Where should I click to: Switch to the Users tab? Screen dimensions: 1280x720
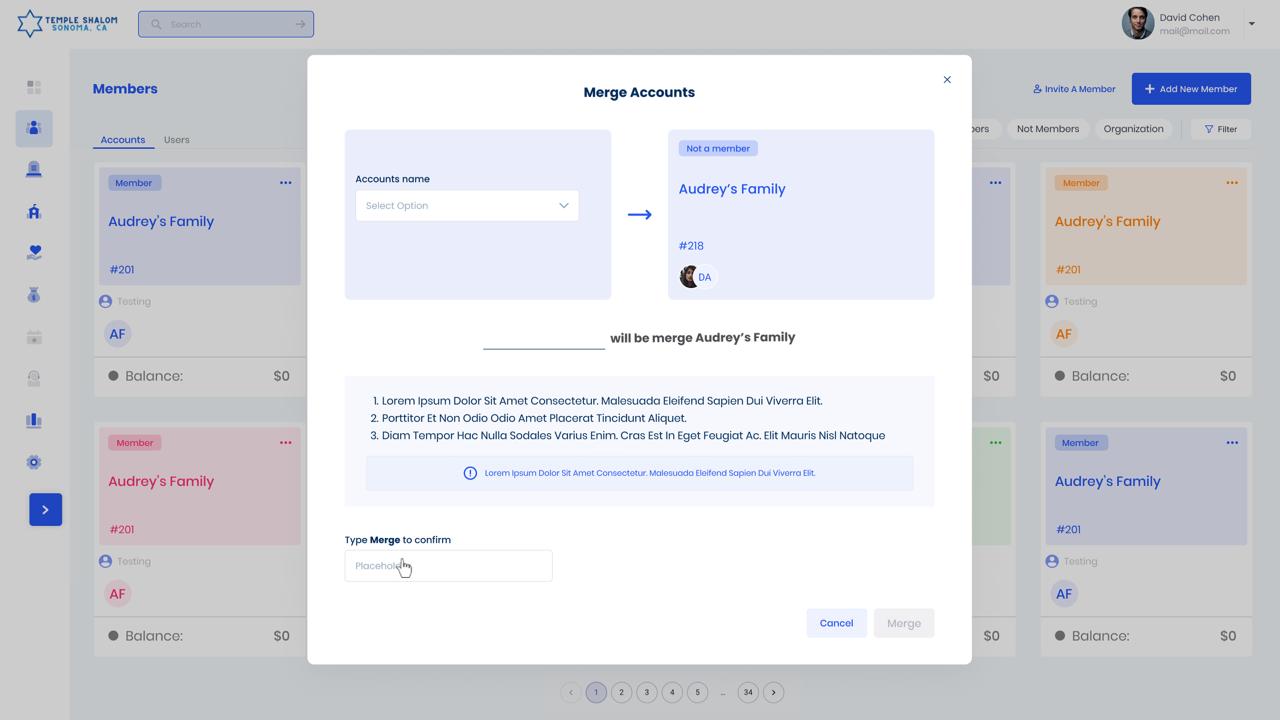tap(177, 140)
